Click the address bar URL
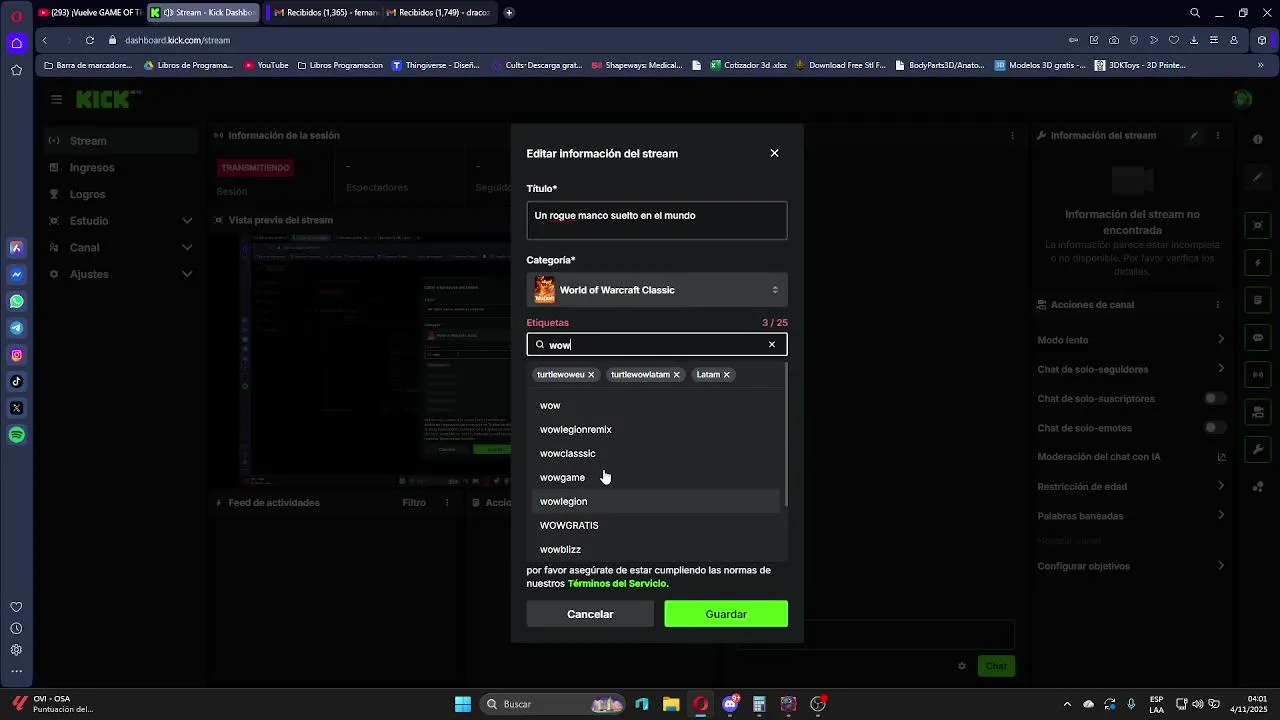The height and width of the screenshot is (720, 1280). tap(177, 40)
